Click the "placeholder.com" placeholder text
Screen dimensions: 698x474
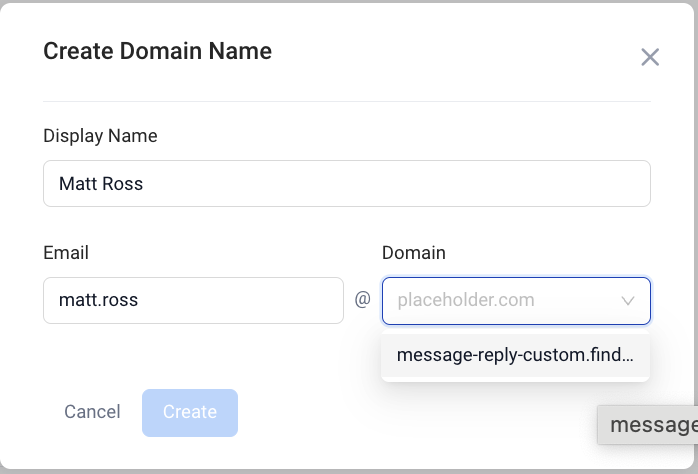pyautogui.click(x=466, y=300)
